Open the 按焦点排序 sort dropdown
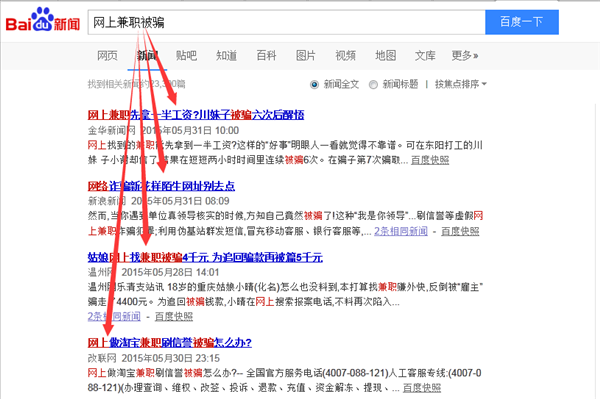Viewport: 600px width, 399px height. pos(461,84)
